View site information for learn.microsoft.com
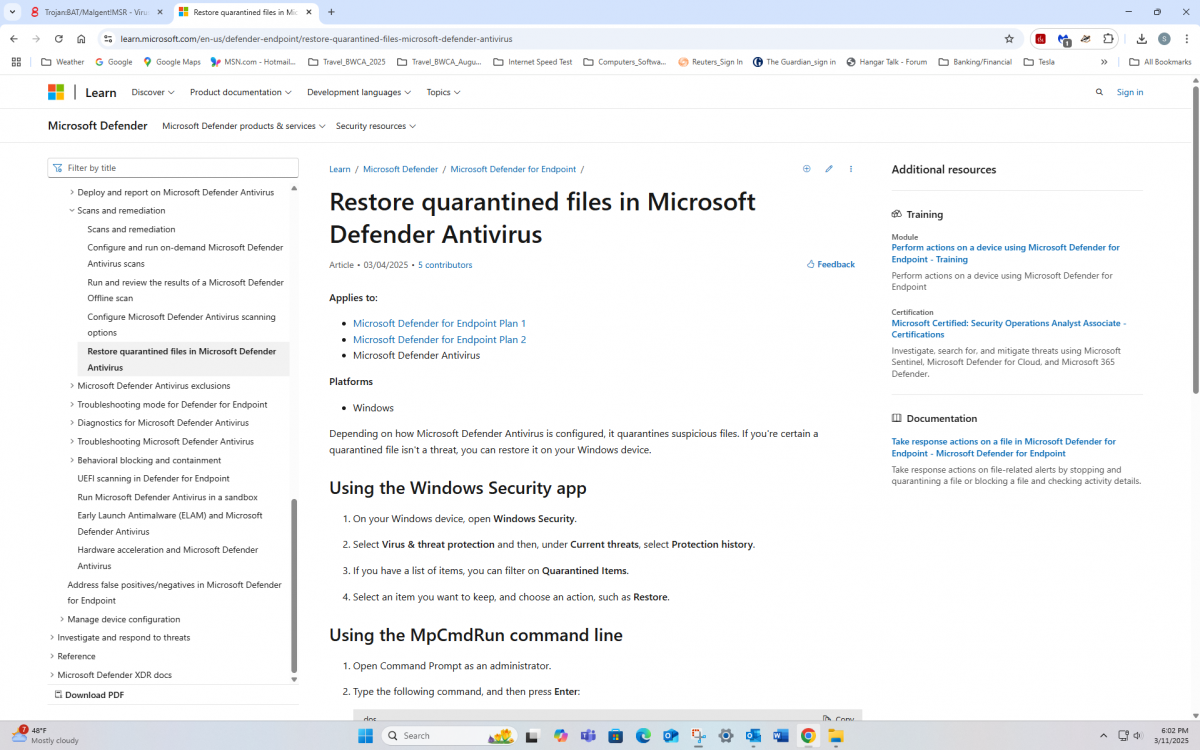The width and height of the screenshot is (1200, 750). [108, 39]
